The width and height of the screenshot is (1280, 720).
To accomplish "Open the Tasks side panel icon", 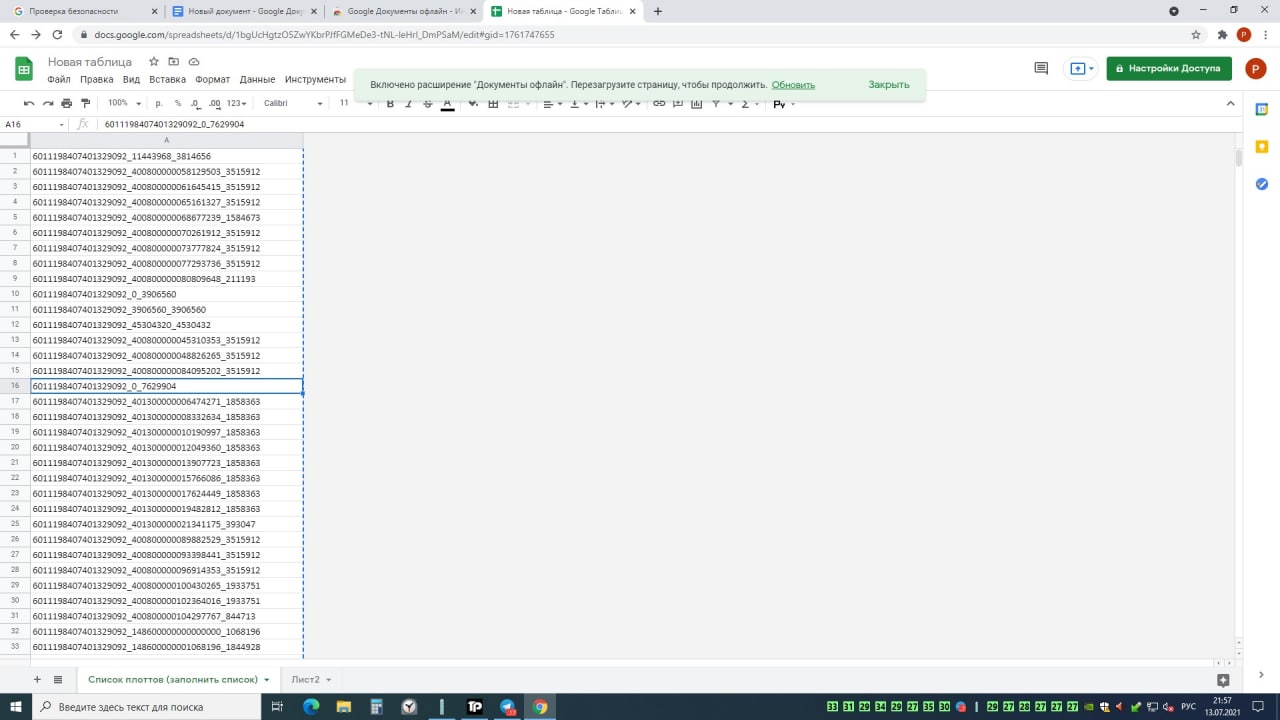I will point(1262,184).
